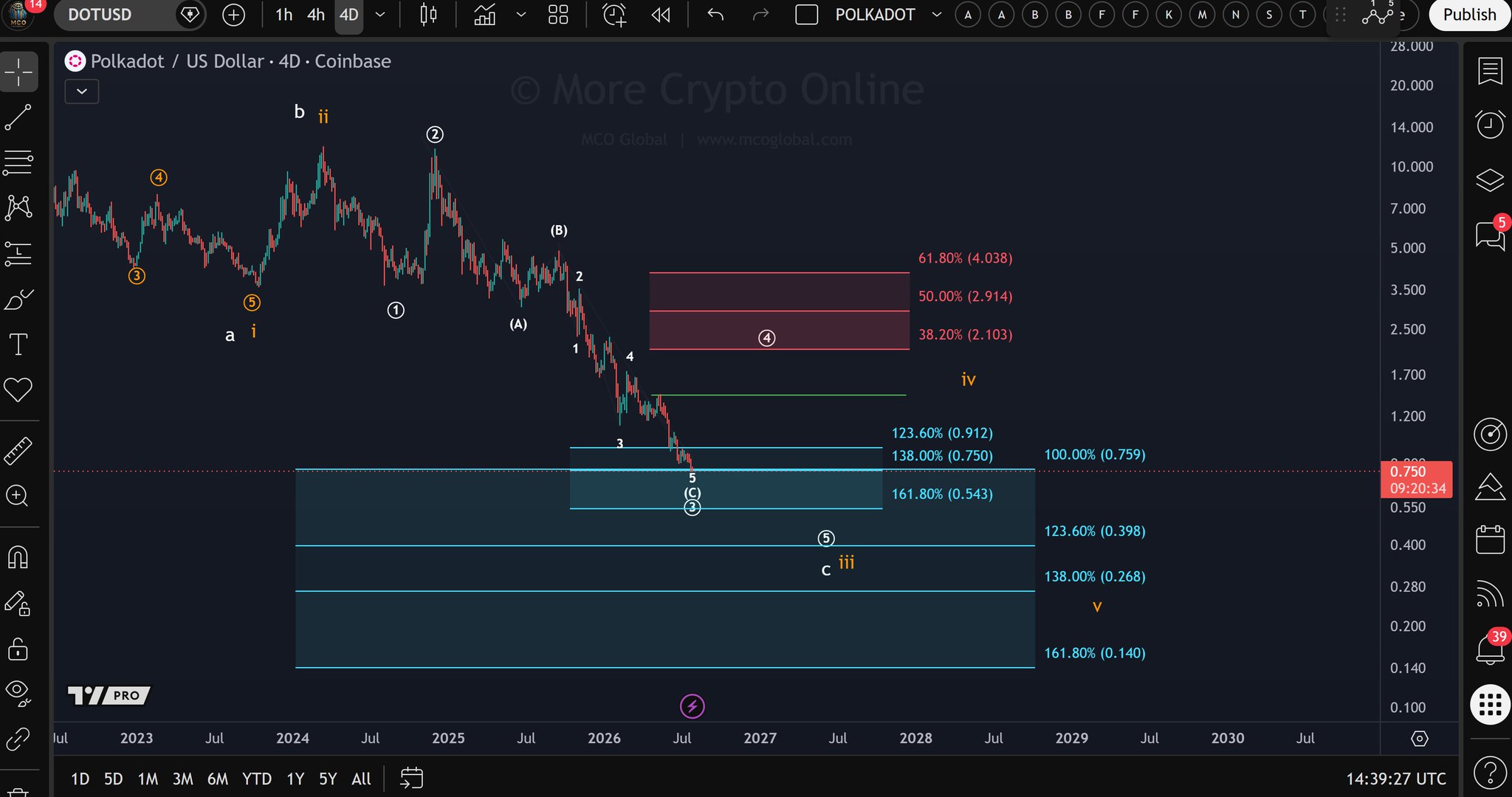The width and height of the screenshot is (1512, 797).
Task: Open the DOTUSD symbol search
Action: tap(100, 15)
